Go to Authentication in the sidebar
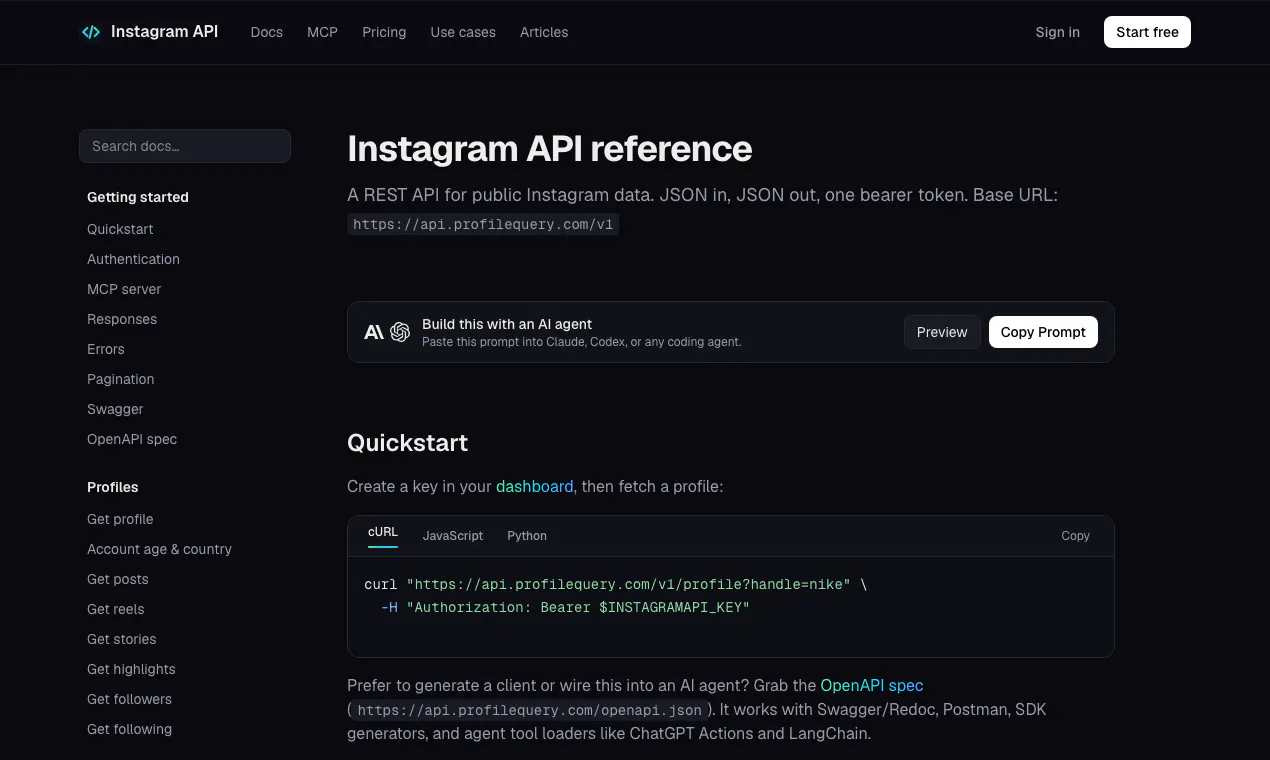The height and width of the screenshot is (760, 1270). (133, 259)
